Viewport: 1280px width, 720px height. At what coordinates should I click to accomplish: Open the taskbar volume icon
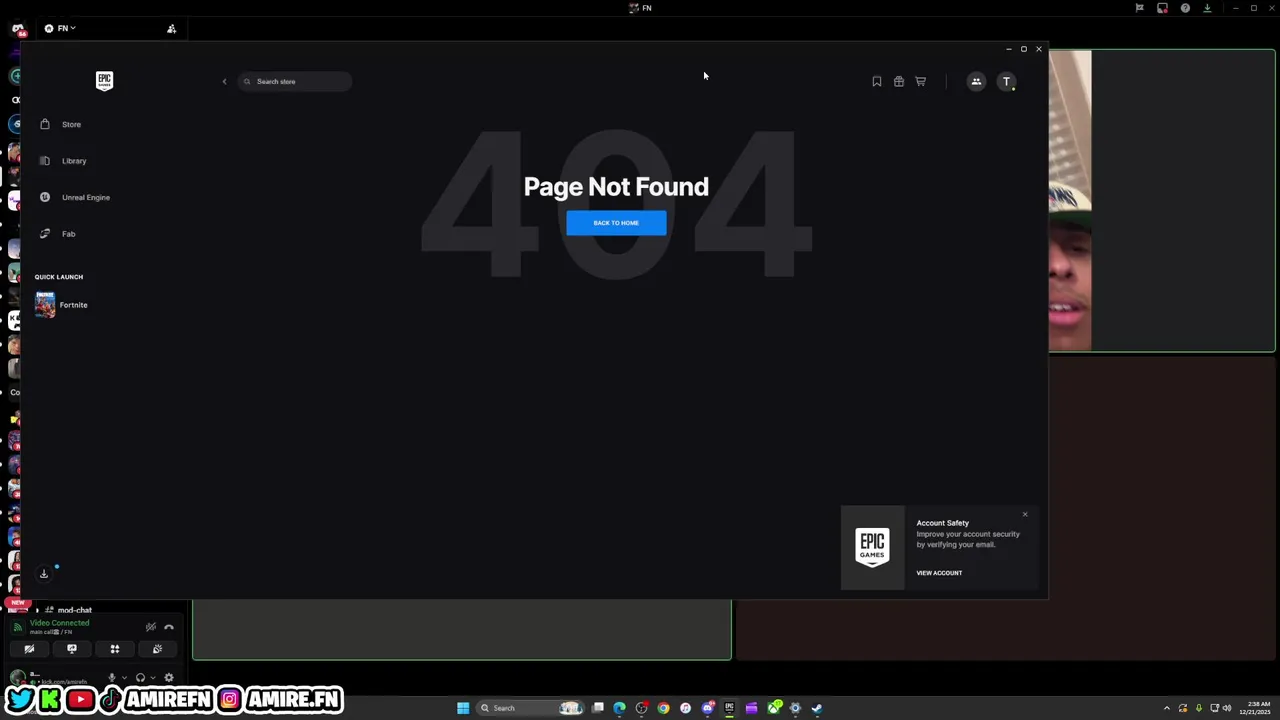[1227, 708]
